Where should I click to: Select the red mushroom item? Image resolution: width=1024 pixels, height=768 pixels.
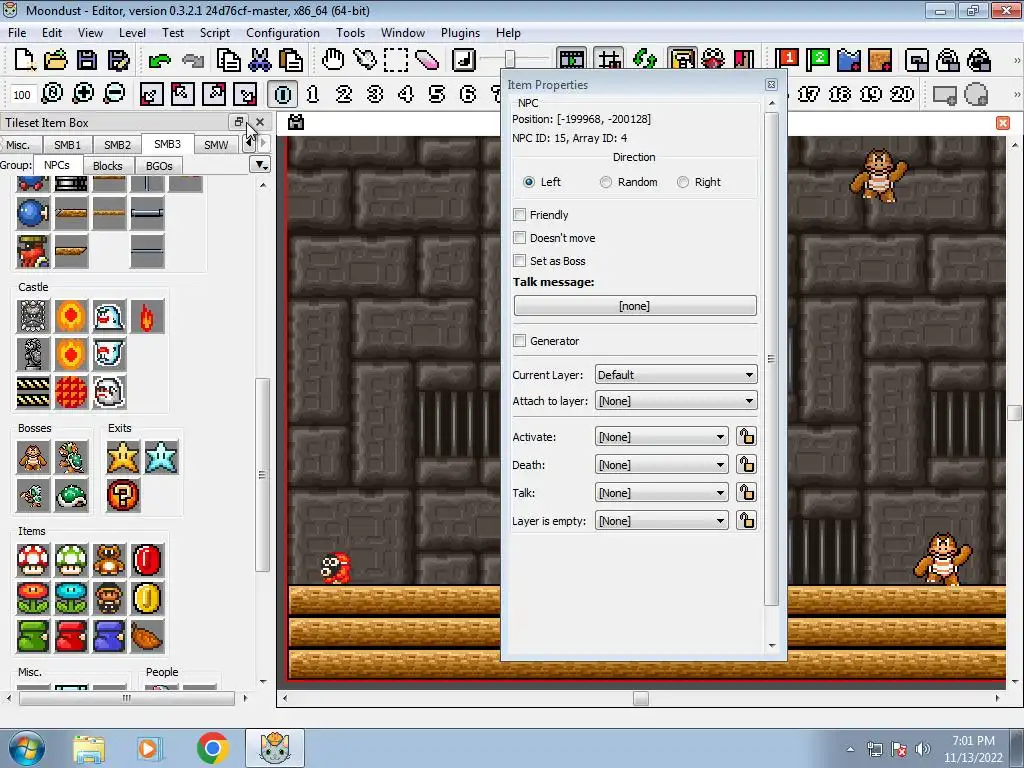(33, 560)
